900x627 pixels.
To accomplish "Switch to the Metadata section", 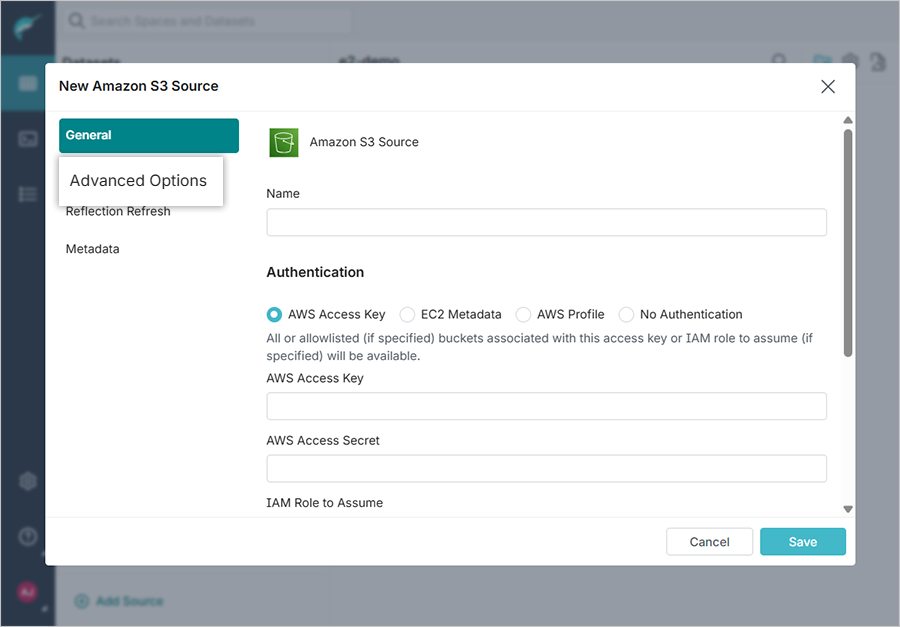I will point(92,249).
